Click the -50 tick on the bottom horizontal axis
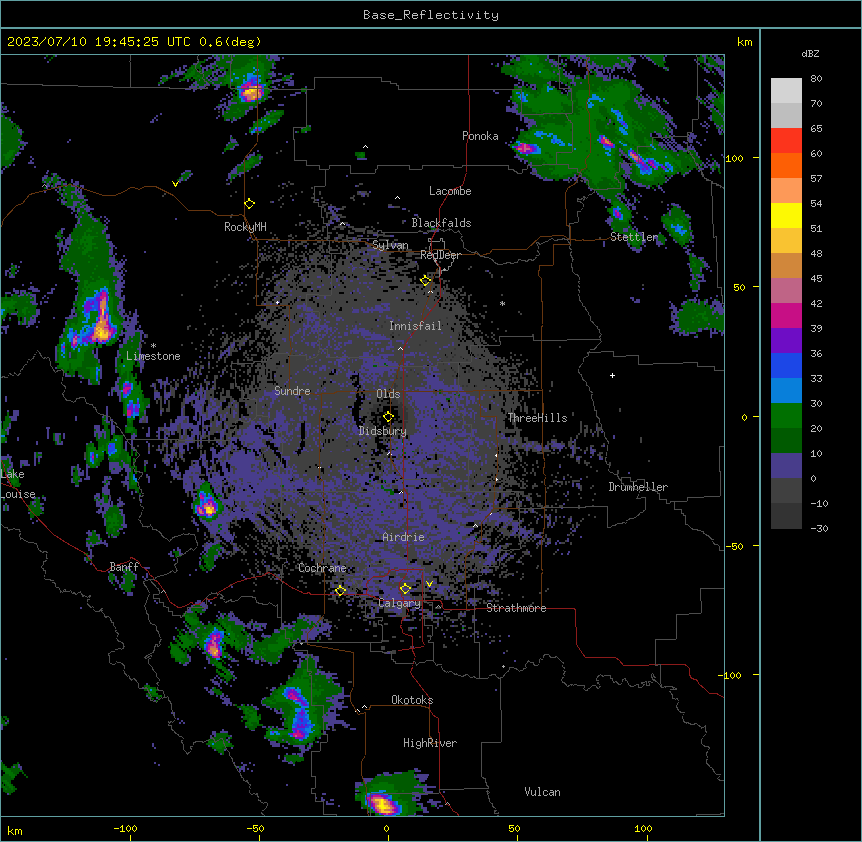 point(255,828)
